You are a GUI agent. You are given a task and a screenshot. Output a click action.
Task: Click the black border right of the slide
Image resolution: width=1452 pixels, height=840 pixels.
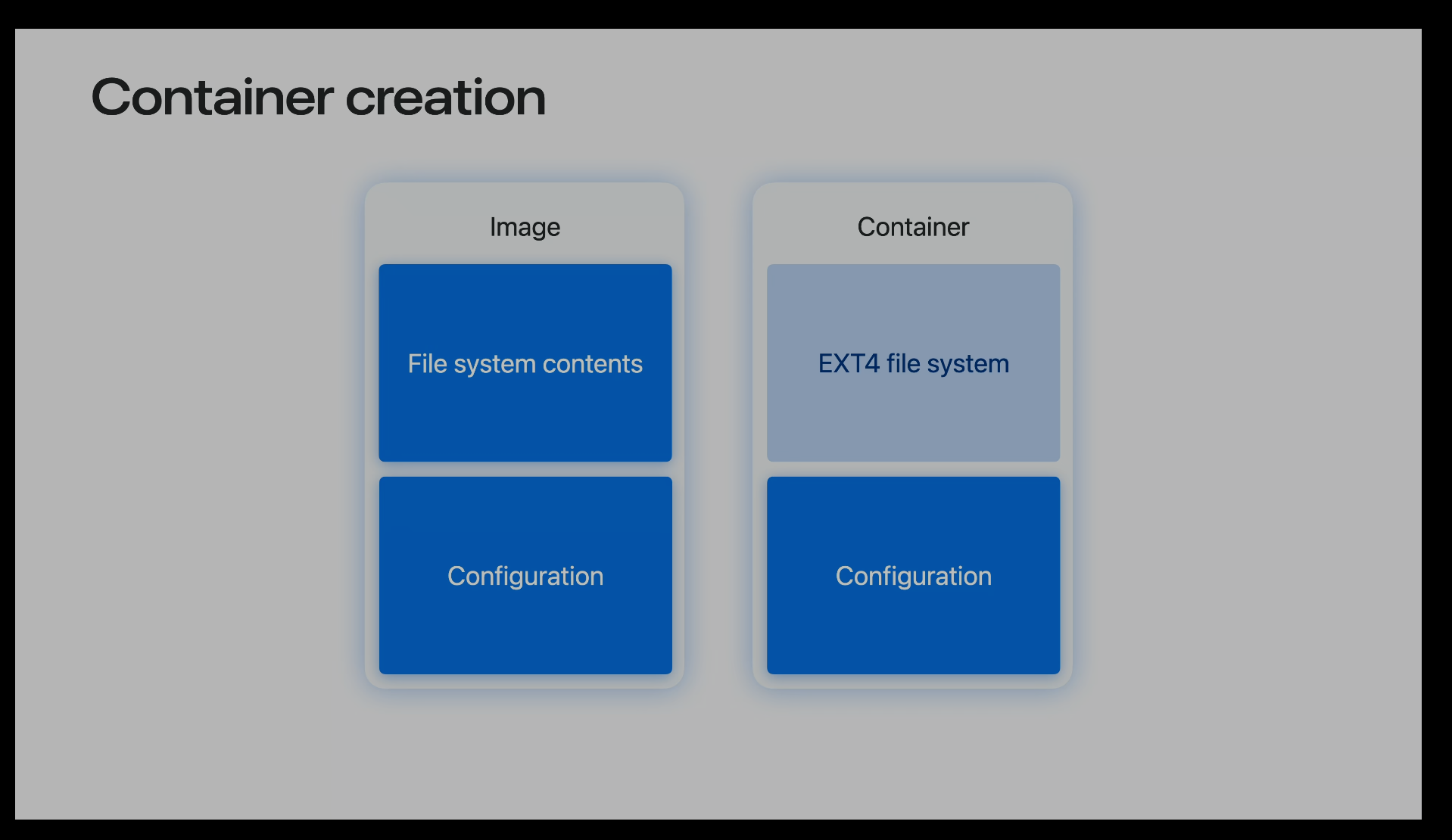(1437, 420)
